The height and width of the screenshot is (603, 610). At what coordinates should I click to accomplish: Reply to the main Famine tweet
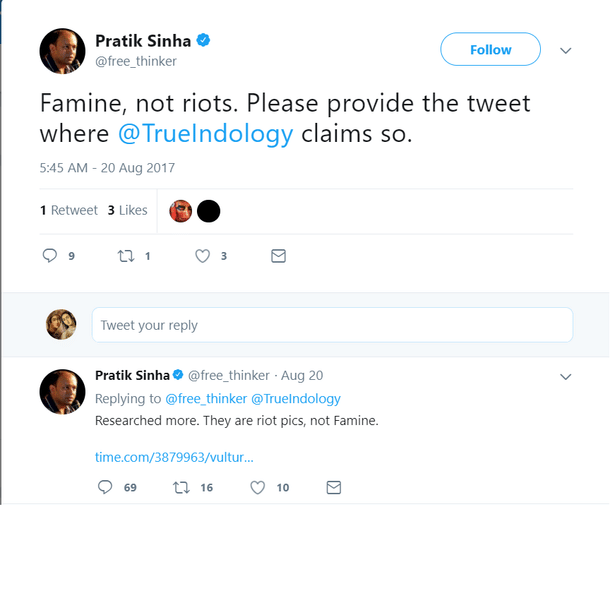point(50,256)
